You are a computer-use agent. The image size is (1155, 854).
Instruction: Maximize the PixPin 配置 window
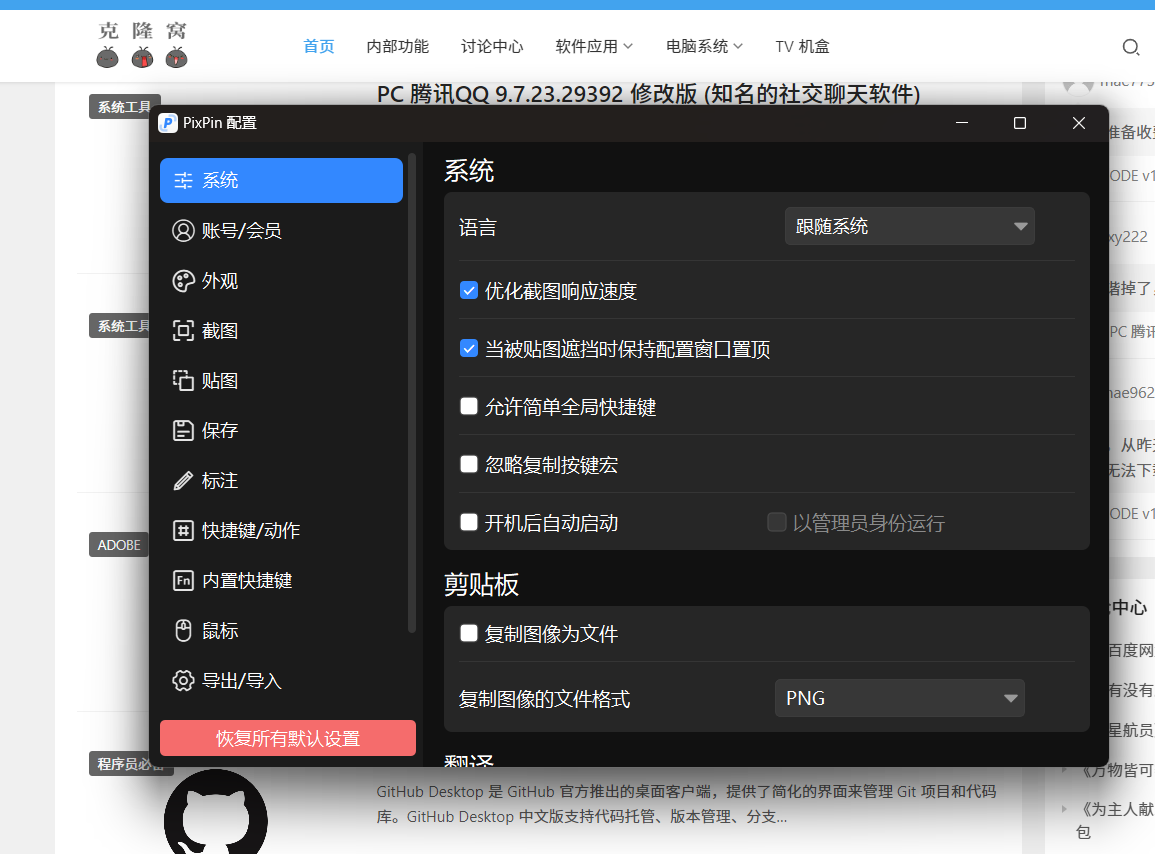(1019, 123)
